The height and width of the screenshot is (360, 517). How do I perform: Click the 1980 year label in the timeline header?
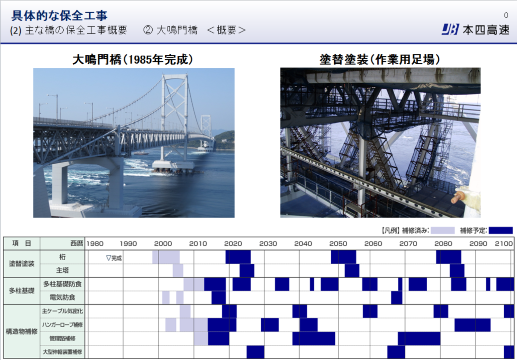(95, 244)
